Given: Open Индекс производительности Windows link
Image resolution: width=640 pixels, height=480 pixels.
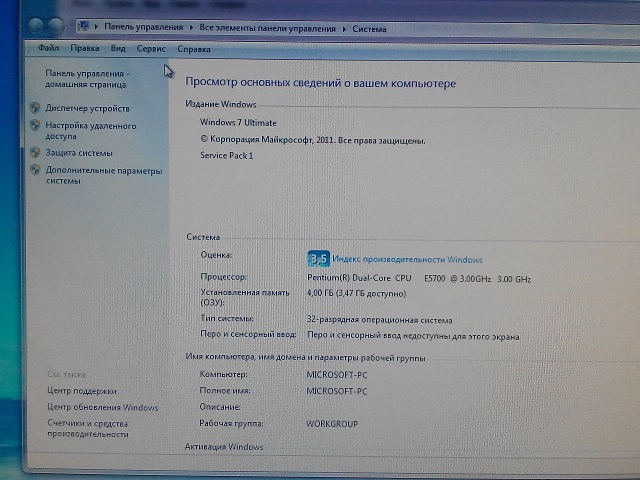Looking at the screenshot, I should click(407, 259).
